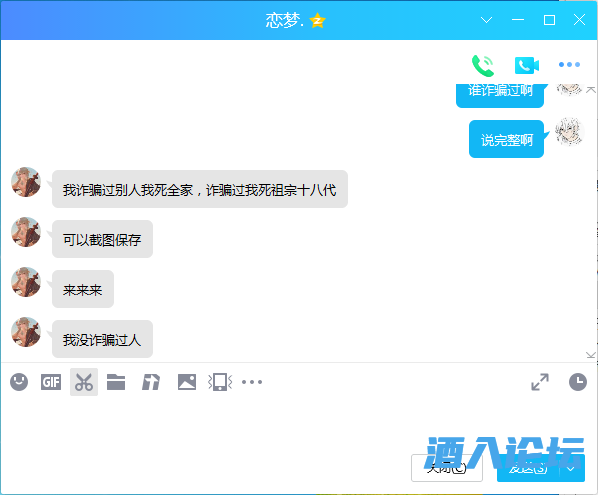
Task: Select the scissors screenshot tool
Action: [x=84, y=382]
